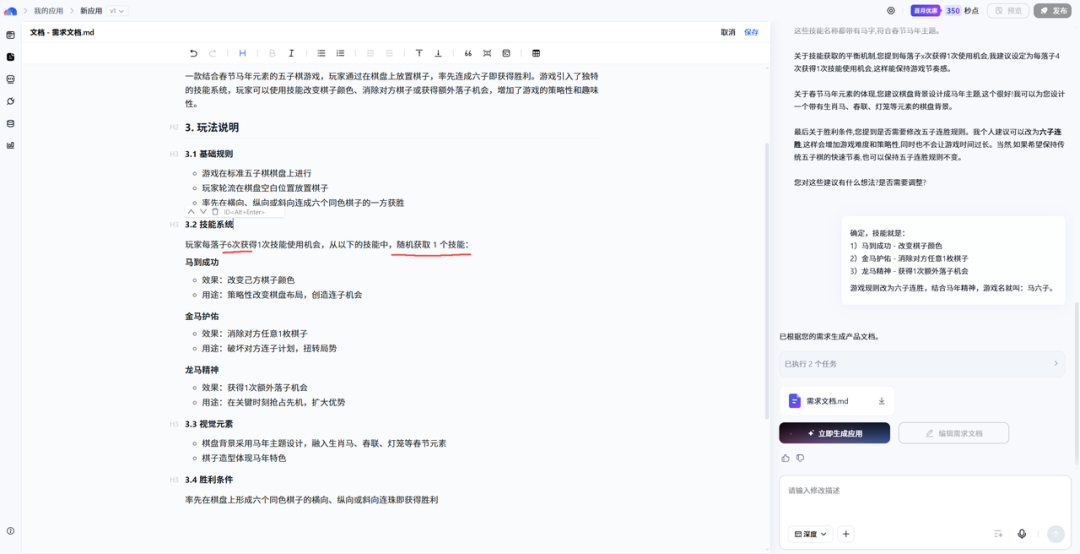Insert a table from the toolbar
1080x554 pixels.
(537, 53)
